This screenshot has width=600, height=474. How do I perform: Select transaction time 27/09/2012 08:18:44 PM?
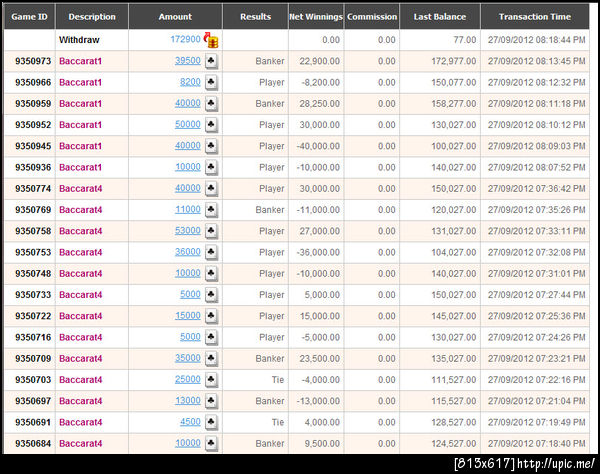tap(536, 40)
